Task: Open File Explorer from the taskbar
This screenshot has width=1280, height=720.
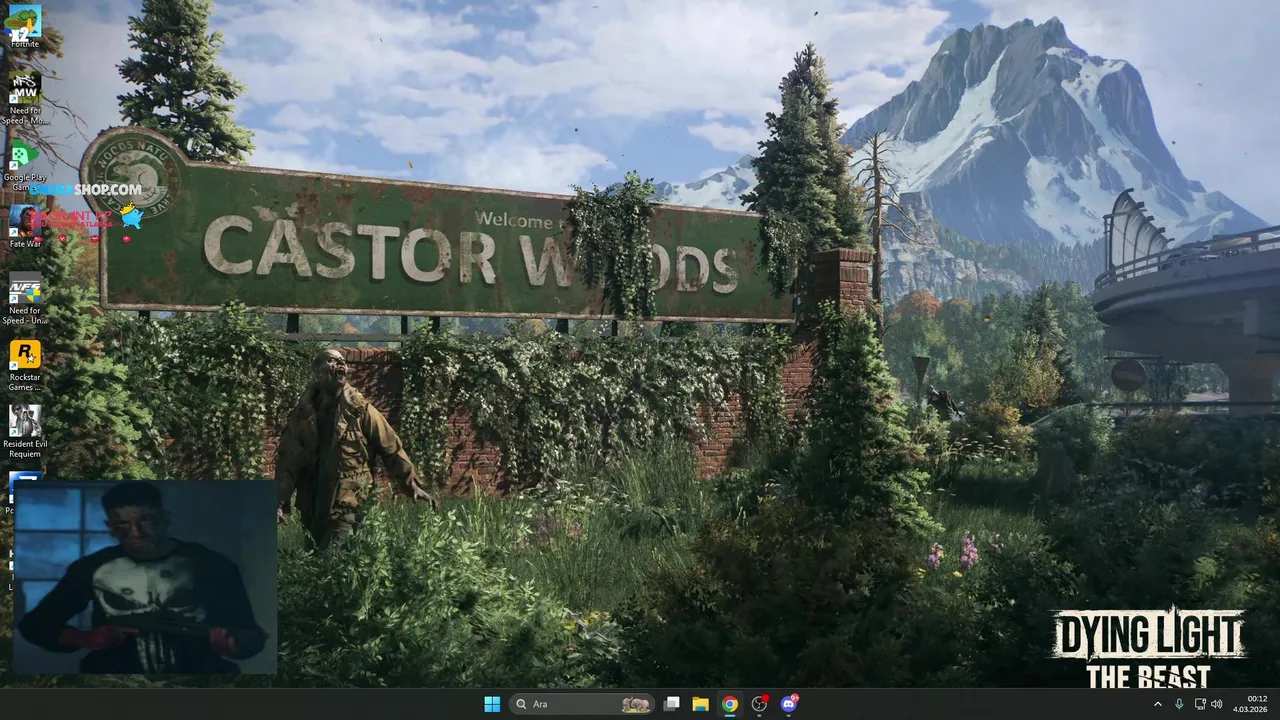Action: [701, 704]
